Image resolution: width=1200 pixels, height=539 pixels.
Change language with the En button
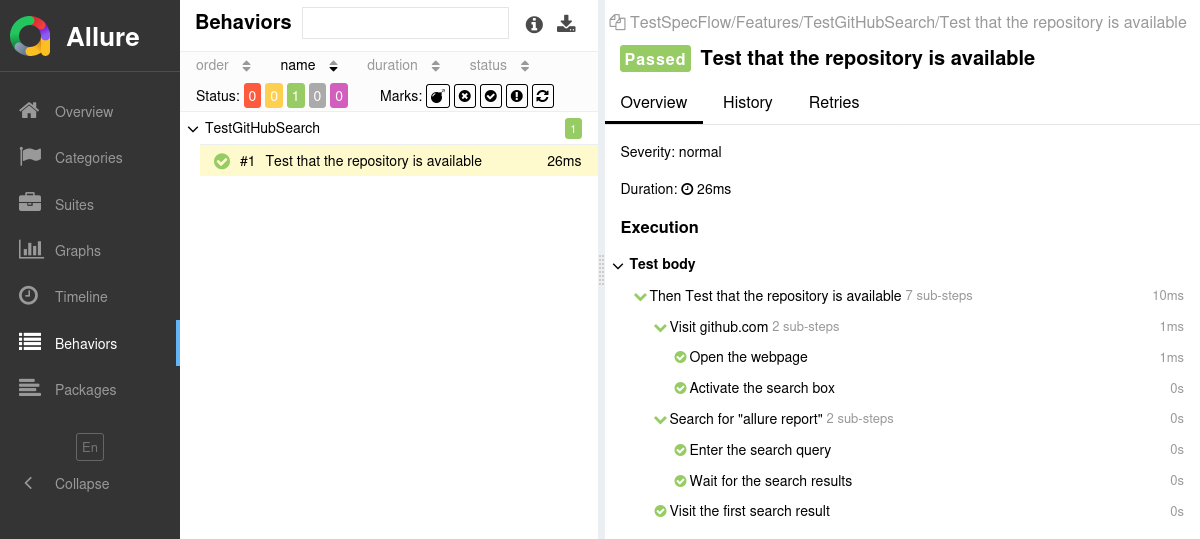[x=90, y=447]
